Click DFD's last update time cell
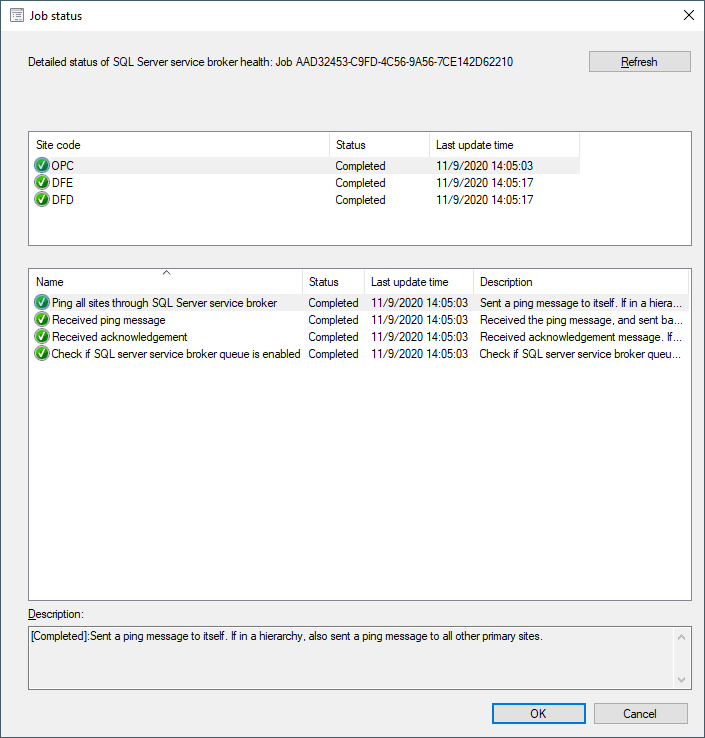 pos(484,200)
